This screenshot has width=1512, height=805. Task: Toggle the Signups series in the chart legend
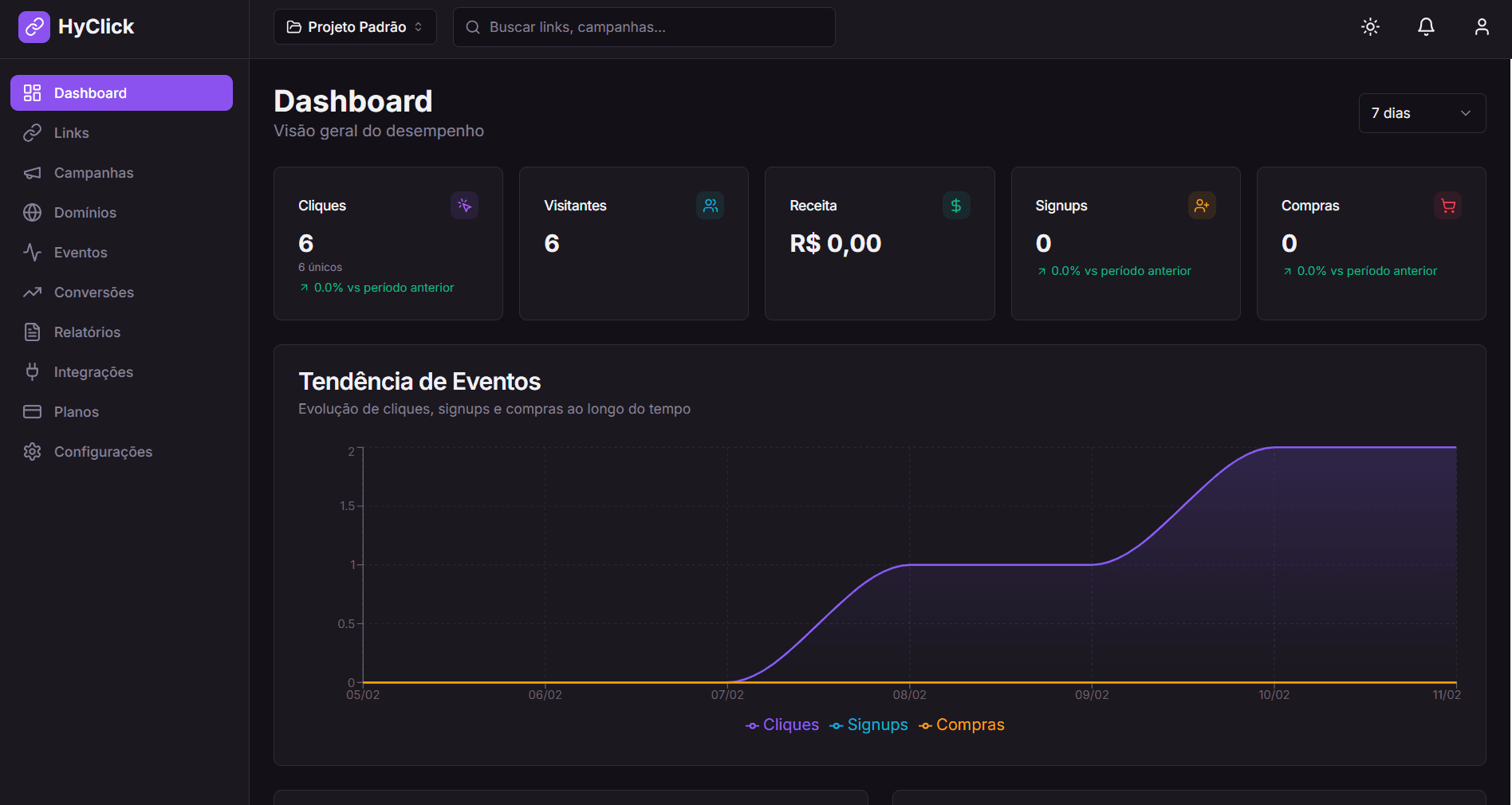[868, 725]
